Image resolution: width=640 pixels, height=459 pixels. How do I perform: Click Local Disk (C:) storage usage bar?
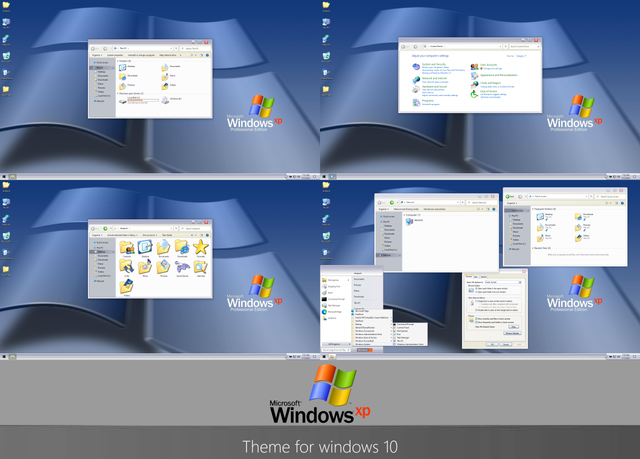click(143, 100)
